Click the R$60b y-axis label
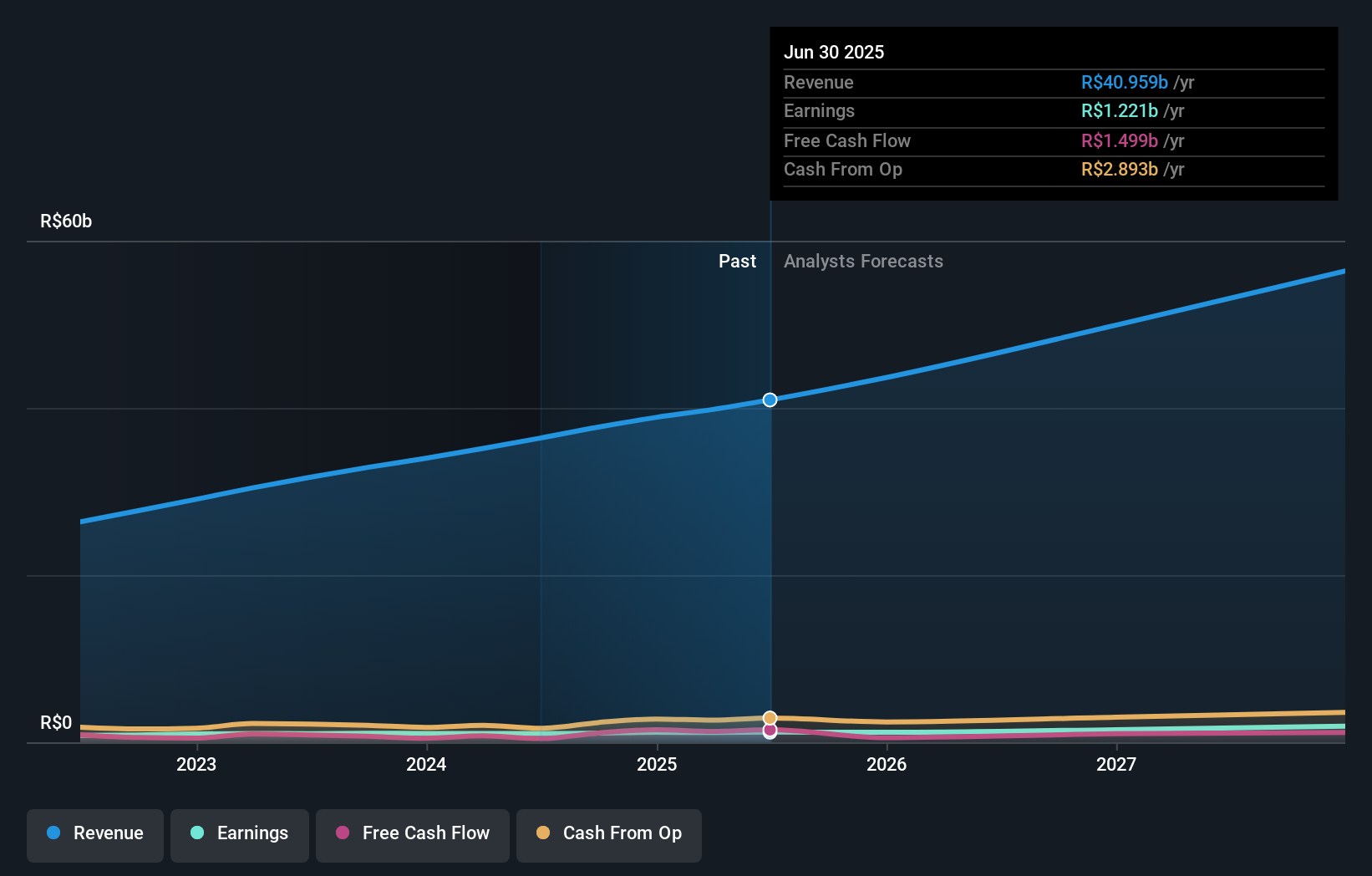This screenshot has height=876, width=1372. click(x=66, y=221)
